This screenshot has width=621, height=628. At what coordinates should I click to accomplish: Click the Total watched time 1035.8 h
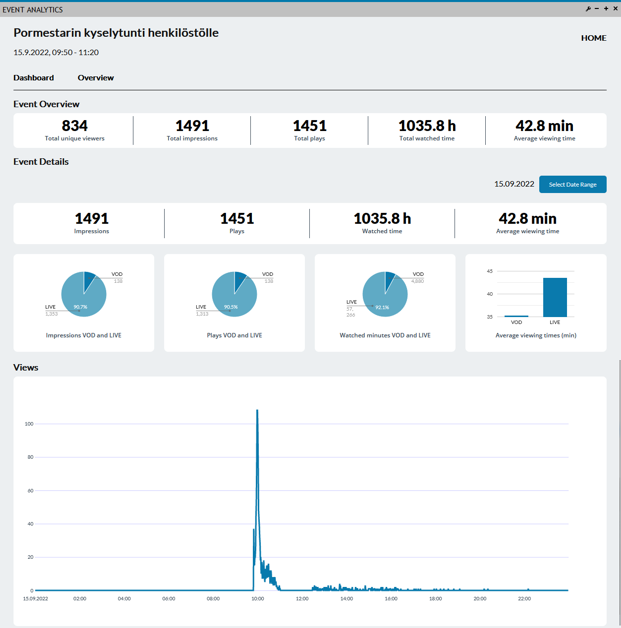pos(427,126)
